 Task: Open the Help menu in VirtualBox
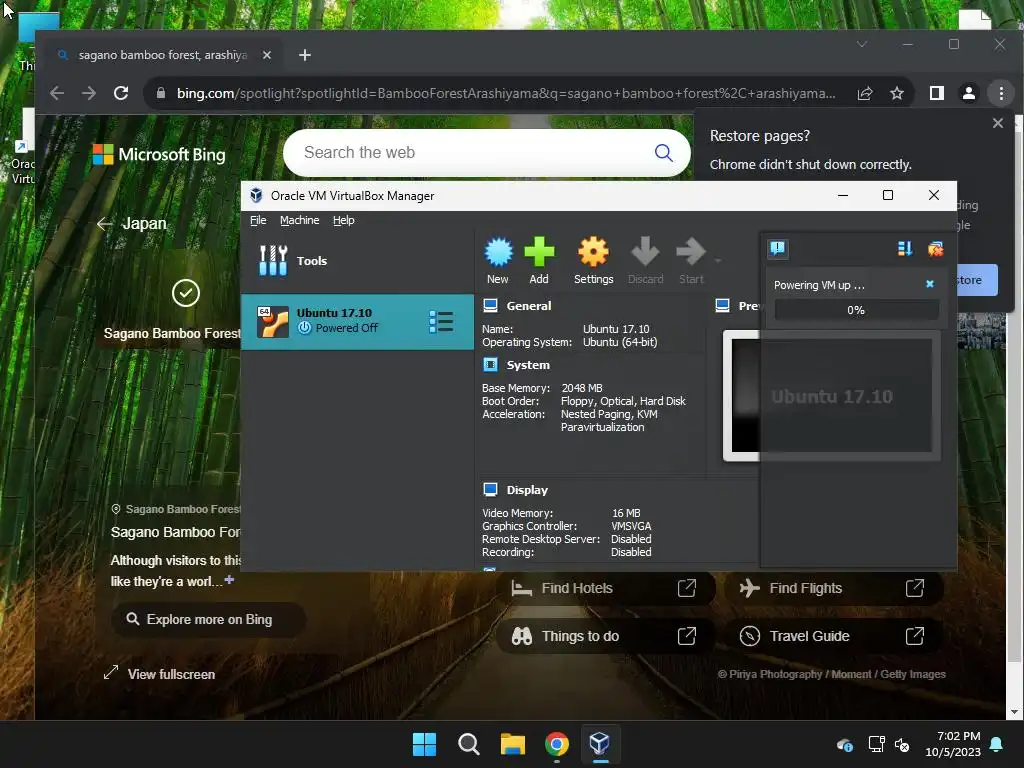[344, 220]
